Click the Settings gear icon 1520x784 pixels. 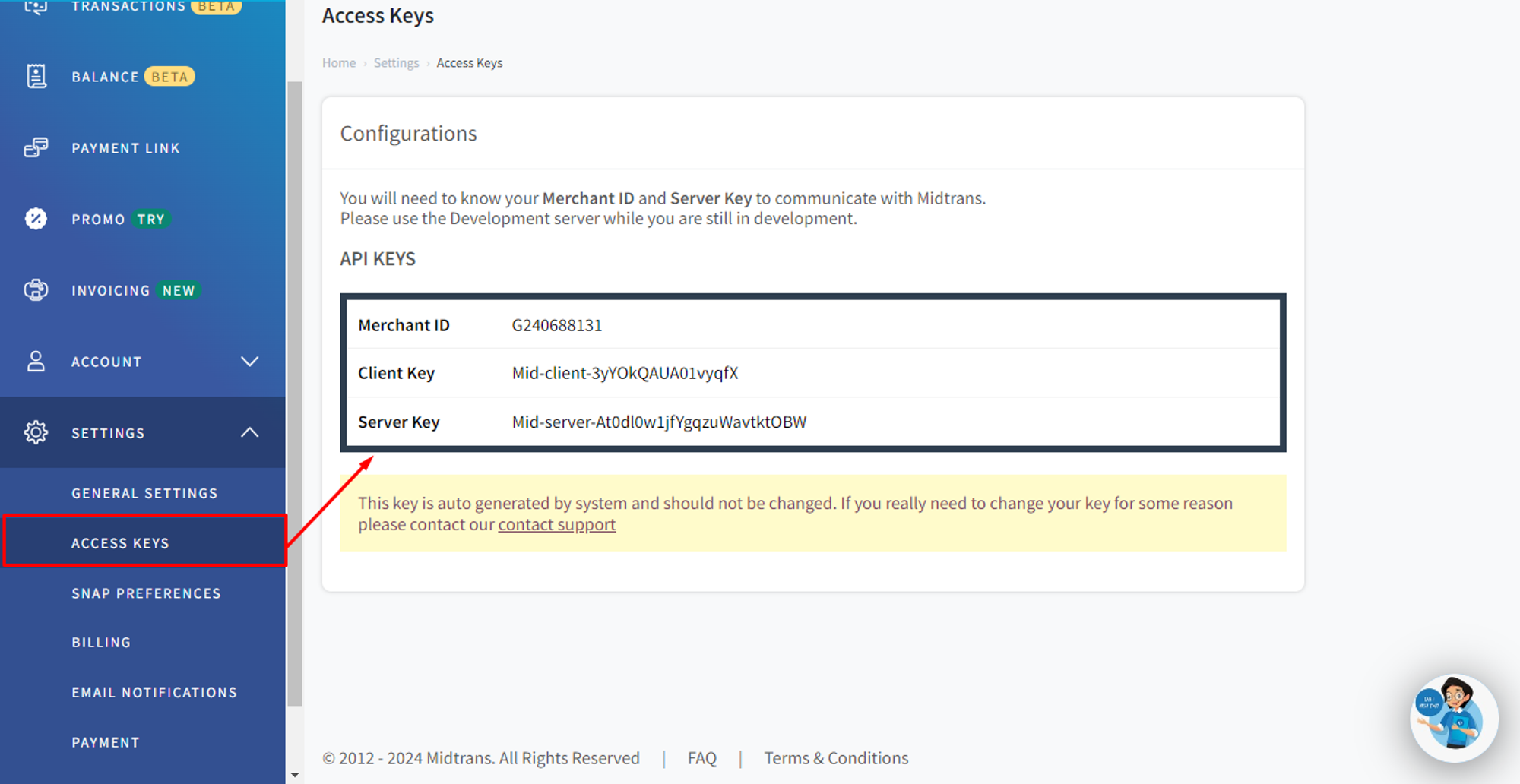pyautogui.click(x=36, y=432)
